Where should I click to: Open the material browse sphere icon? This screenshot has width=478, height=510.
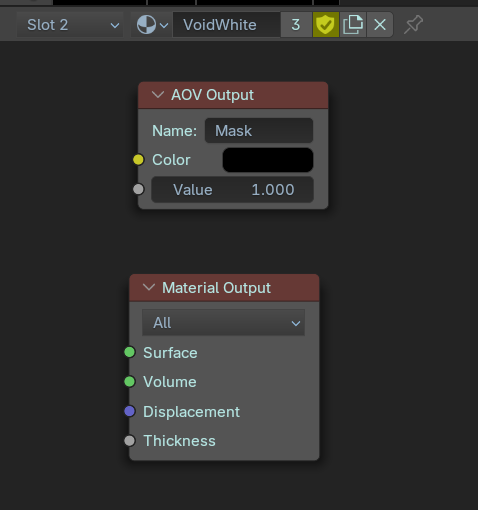[152, 25]
